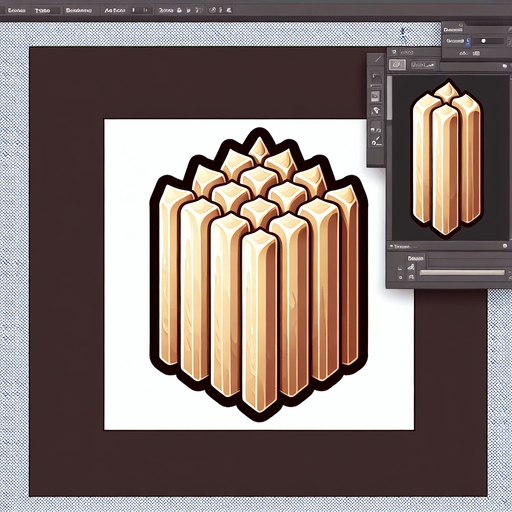Open the blue dropdown arrow beside the slider label
The image size is (512, 512).
(x=468, y=42)
